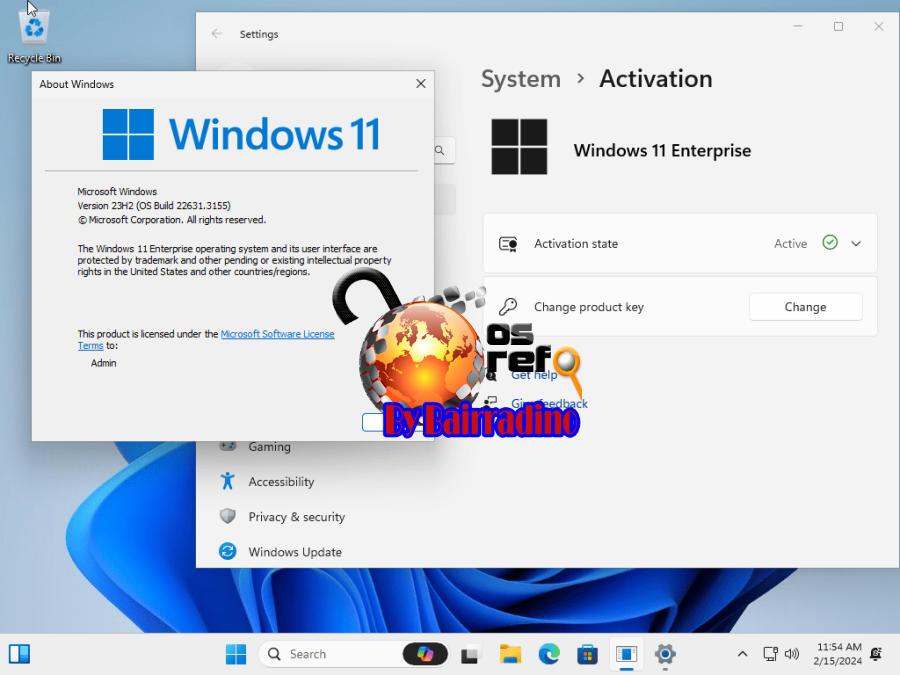Show hidden system tray icons
Viewport: 900px width, 675px height.
click(742, 654)
